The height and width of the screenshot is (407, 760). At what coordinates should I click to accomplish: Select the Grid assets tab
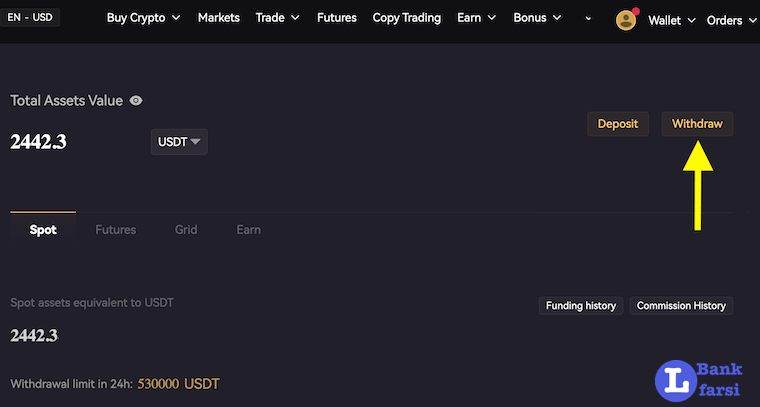186,230
